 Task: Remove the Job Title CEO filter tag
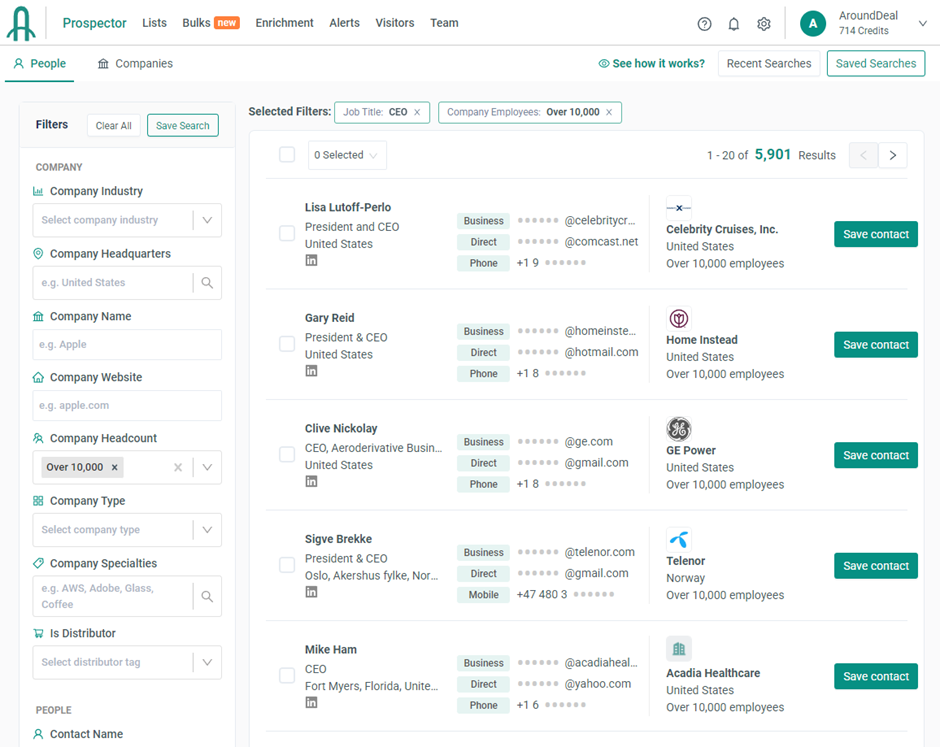click(417, 112)
